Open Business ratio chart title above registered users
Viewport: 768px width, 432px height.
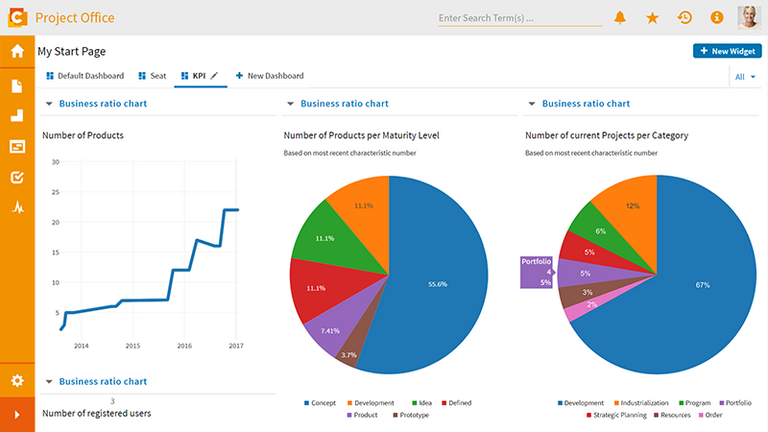point(103,382)
